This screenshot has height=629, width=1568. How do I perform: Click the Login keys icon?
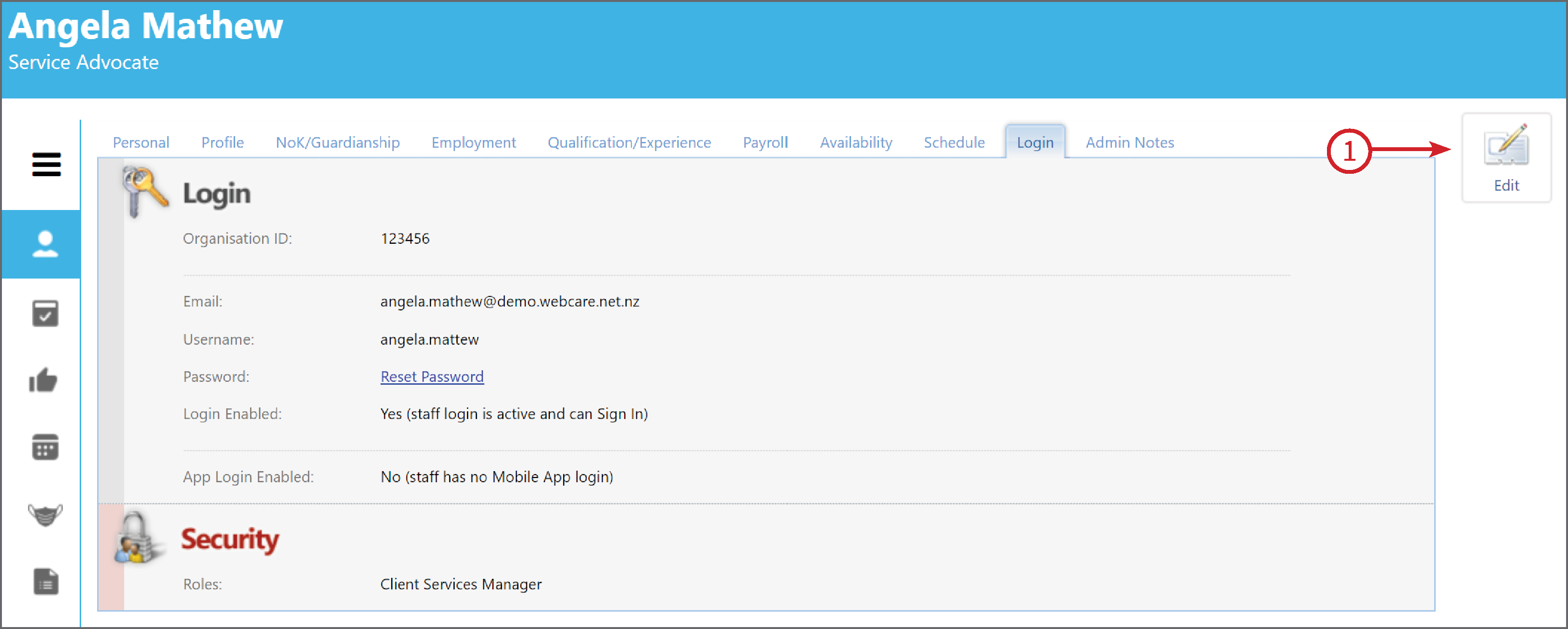point(145,192)
